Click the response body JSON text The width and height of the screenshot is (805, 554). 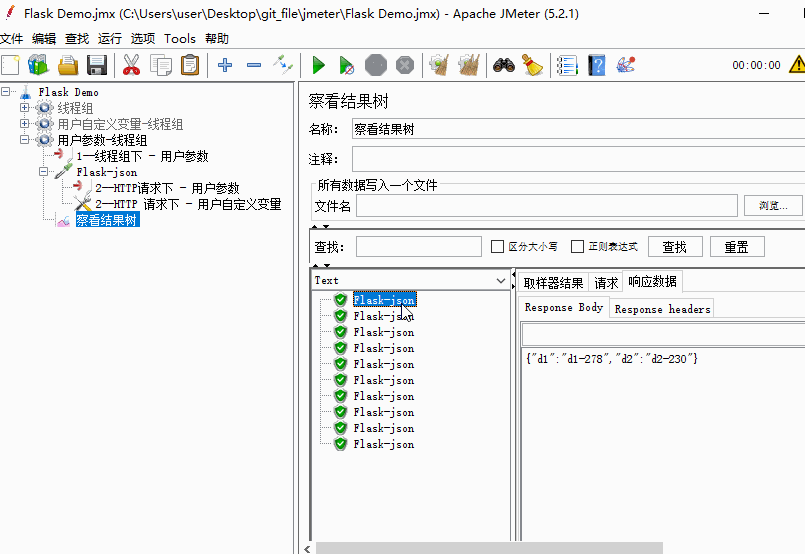[611, 358]
